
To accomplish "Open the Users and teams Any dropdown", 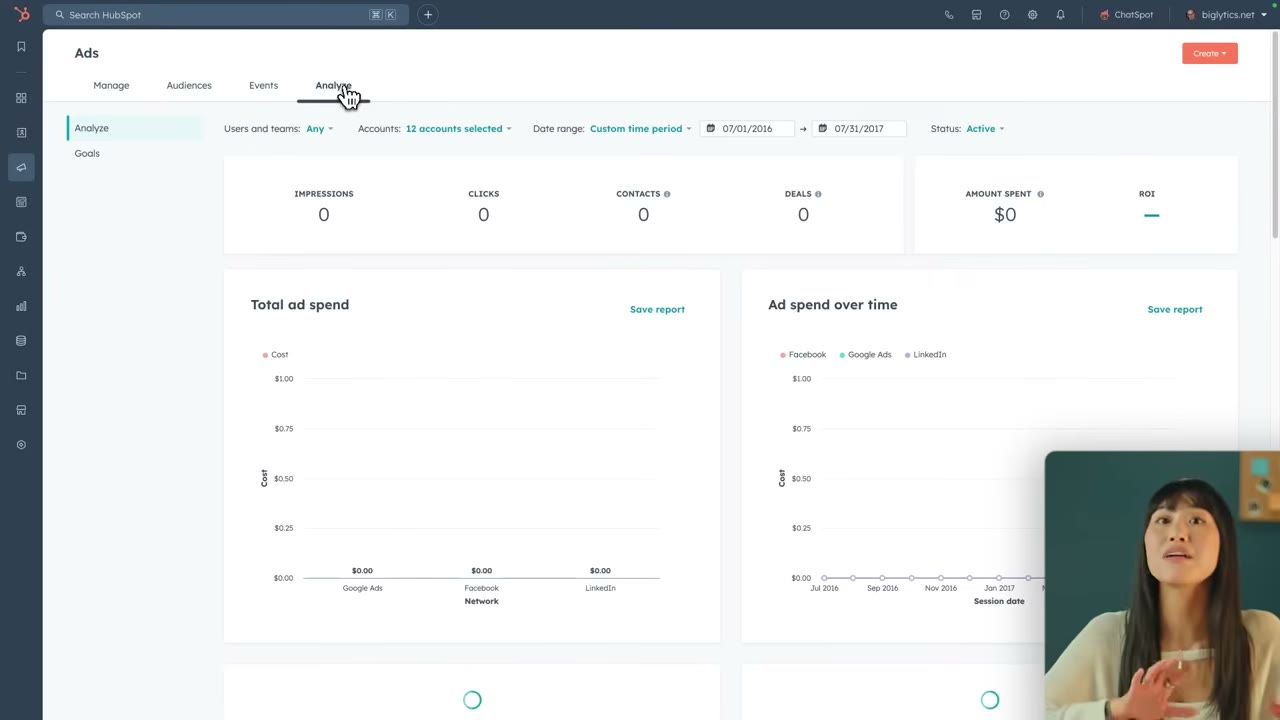I will (x=319, y=128).
